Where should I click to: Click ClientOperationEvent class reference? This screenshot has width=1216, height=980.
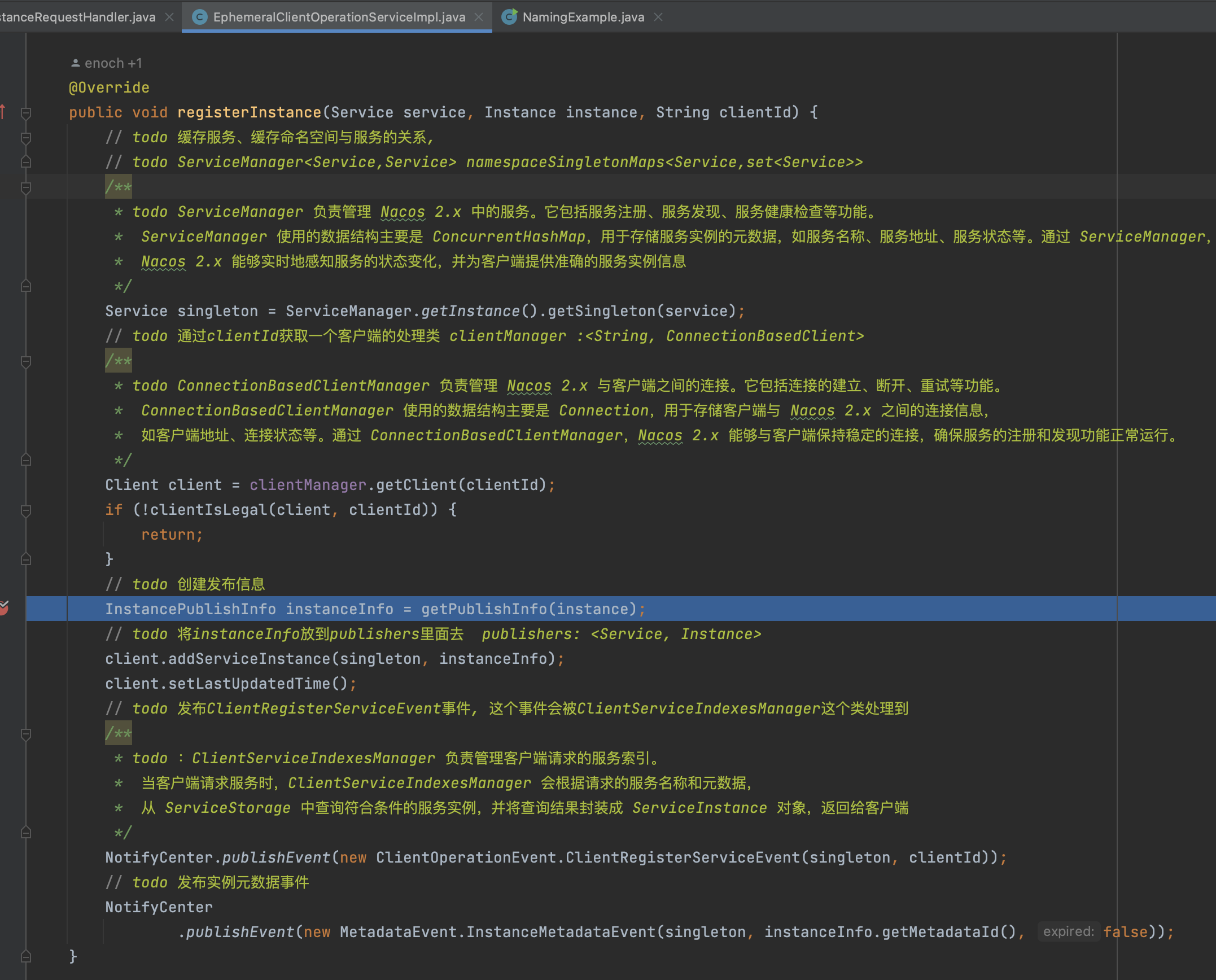(466, 858)
